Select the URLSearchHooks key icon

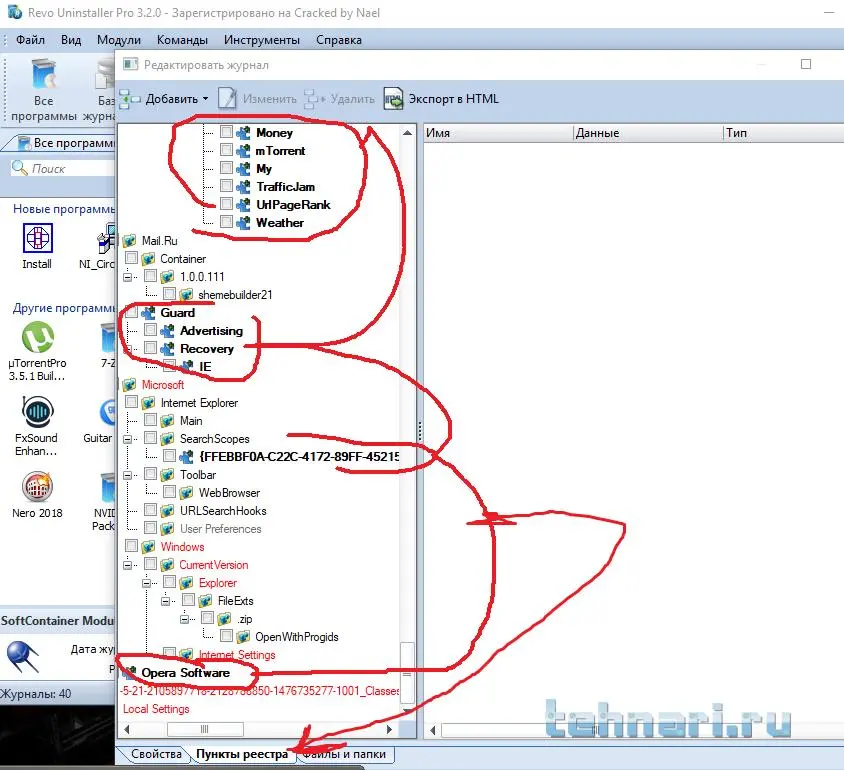(167, 511)
